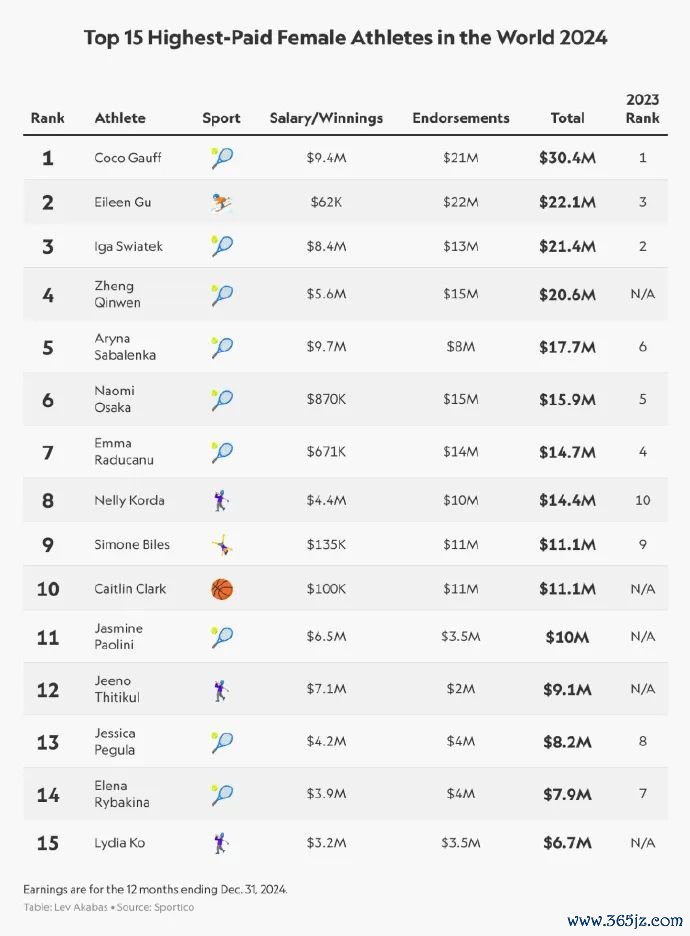This screenshot has width=690, height=936.
Task: Click the gymnastics icon for Simone Biles
Action: [222, 545]
